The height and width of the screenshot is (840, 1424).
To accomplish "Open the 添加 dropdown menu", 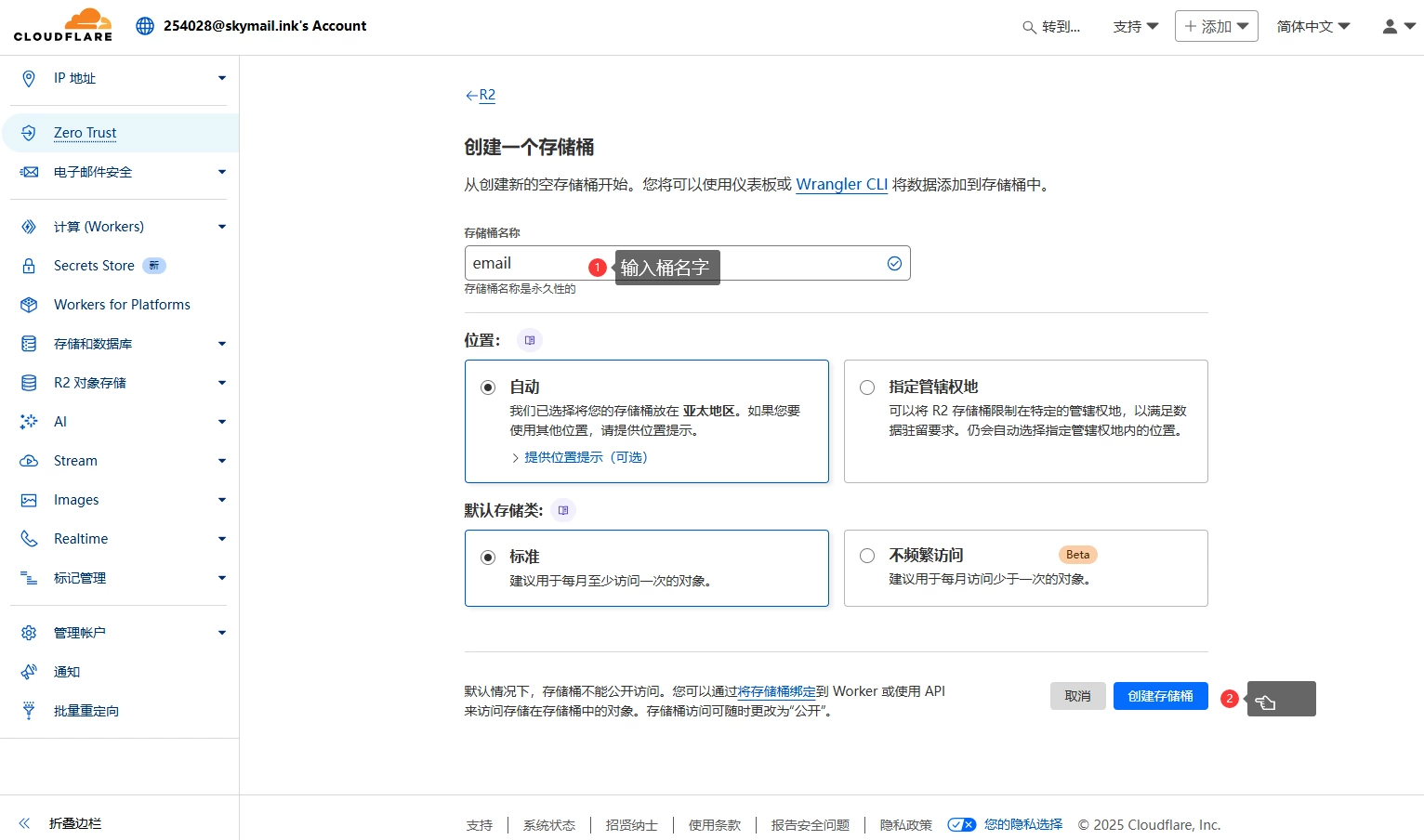I will click(x=1216, y=26).
